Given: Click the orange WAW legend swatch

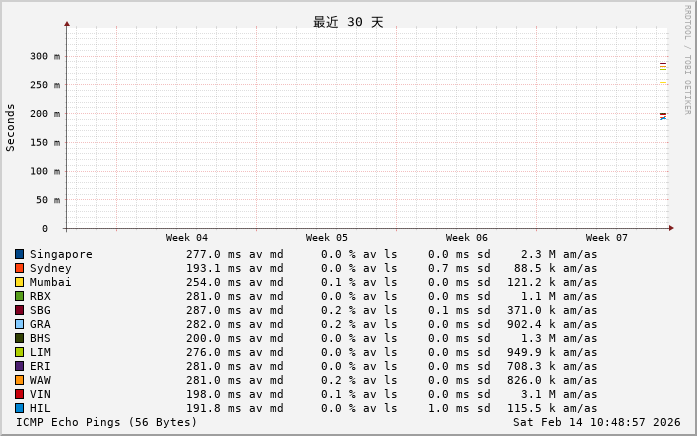Looking at the screenshot, I should point(19,380).
